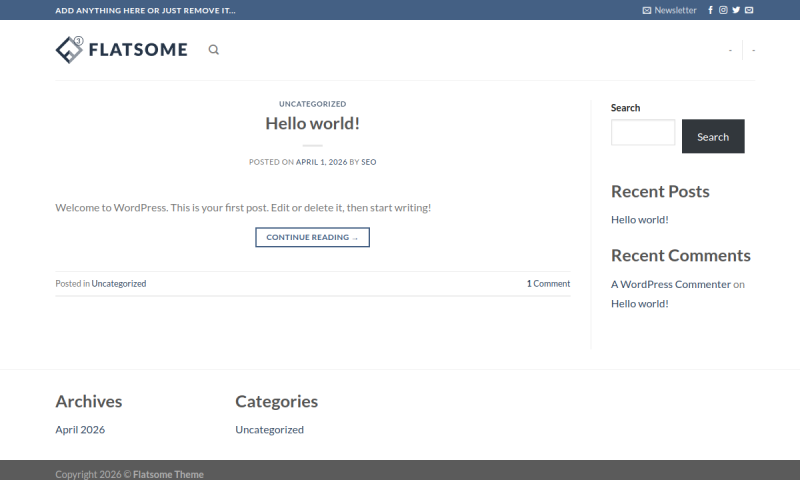
Task: Open the "Hello world!" post title
Action: coord(312,123)
